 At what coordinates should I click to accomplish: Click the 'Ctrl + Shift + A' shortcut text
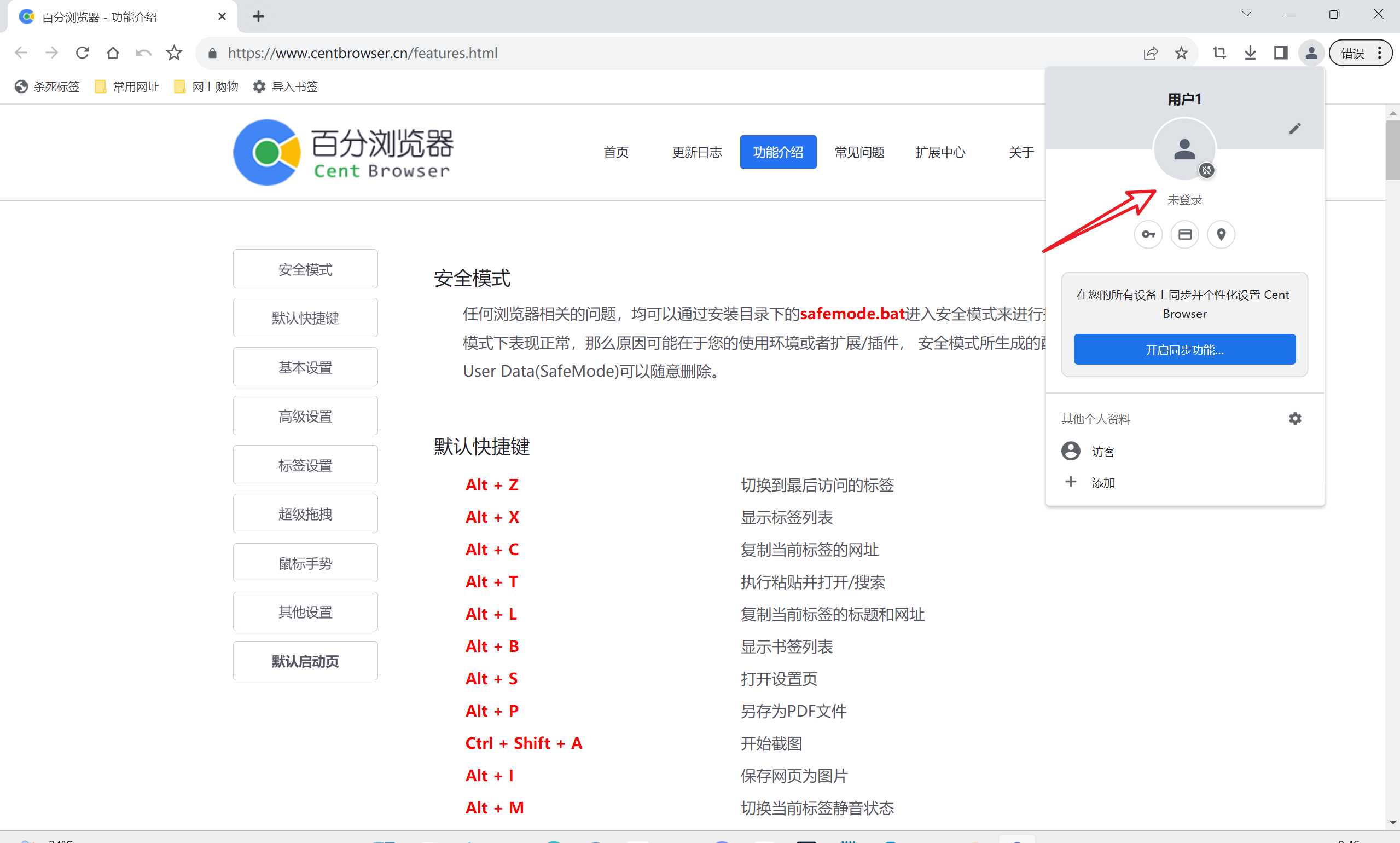[524, 743]
